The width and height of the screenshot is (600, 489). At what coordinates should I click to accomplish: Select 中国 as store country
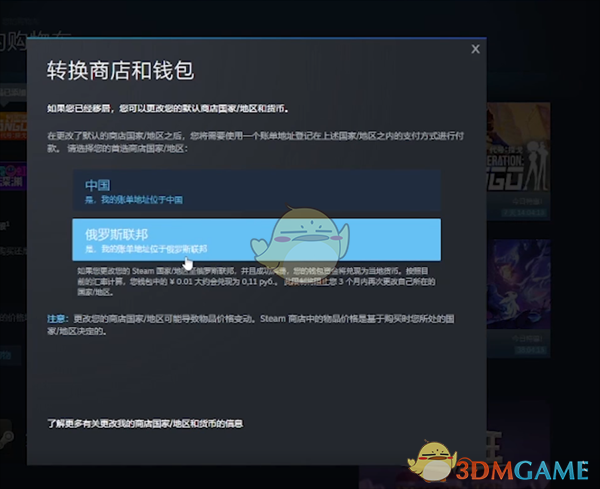click(256, 191)
